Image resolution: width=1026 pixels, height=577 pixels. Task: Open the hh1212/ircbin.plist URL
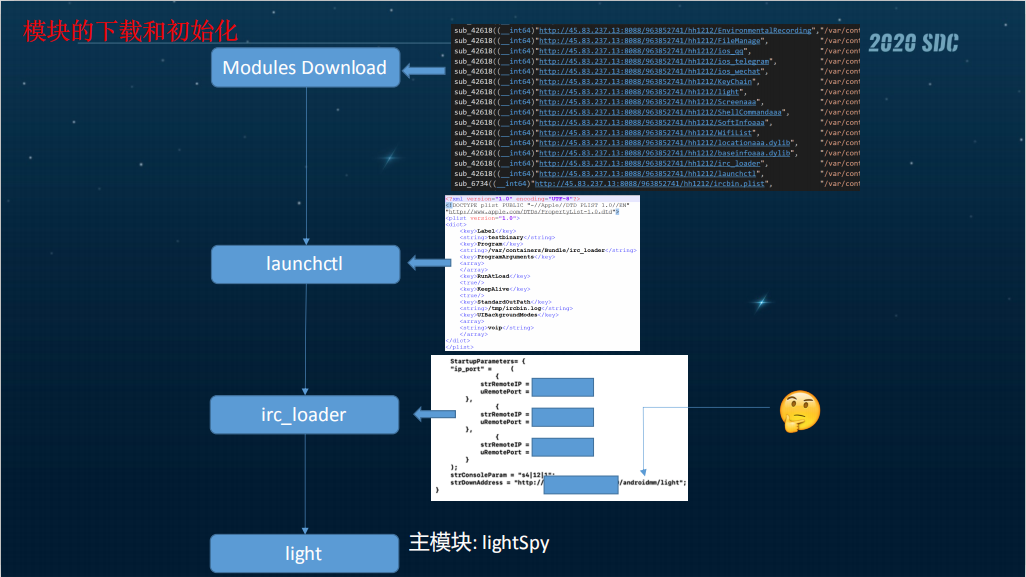(x=652, y=184)
